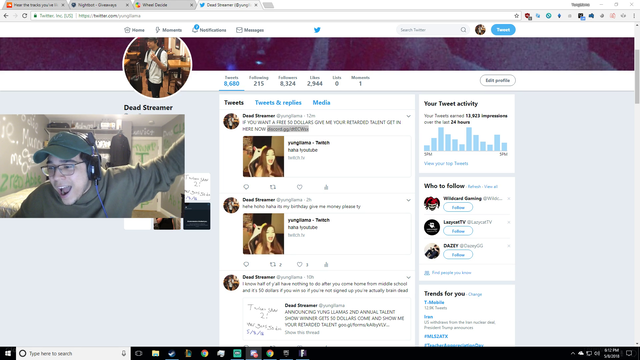The image size is (640, 360).
Task: Open Twitch card thumbnail in birthday tweet
Action: coord(263,234)
